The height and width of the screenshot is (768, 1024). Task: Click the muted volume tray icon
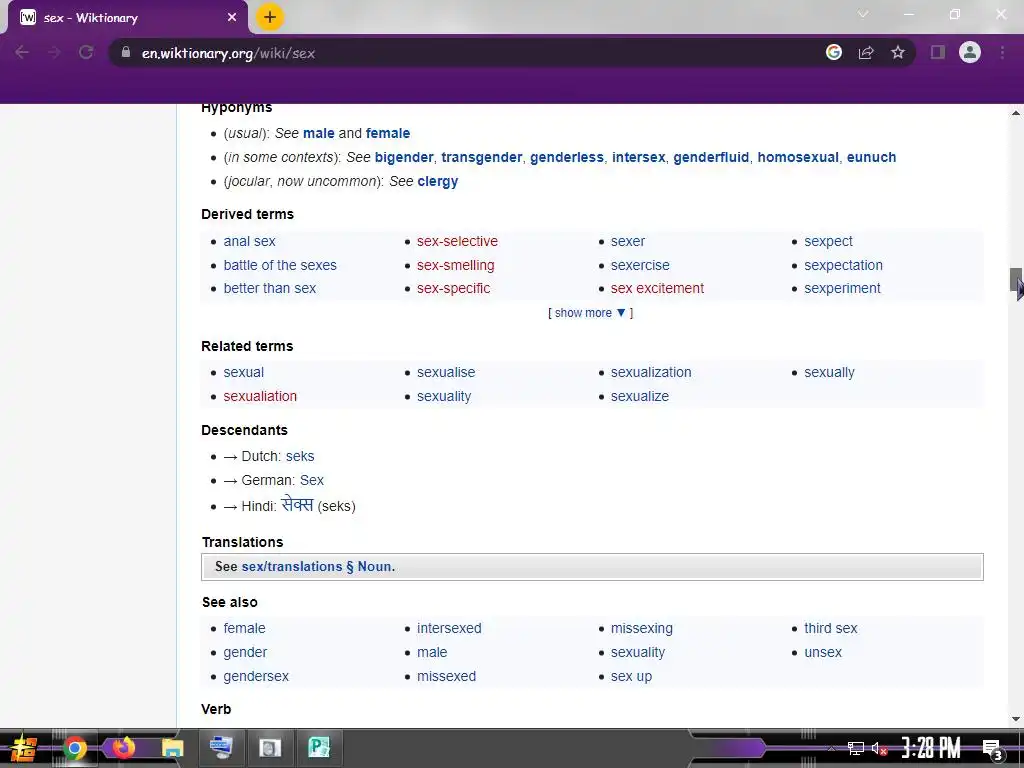880,748
